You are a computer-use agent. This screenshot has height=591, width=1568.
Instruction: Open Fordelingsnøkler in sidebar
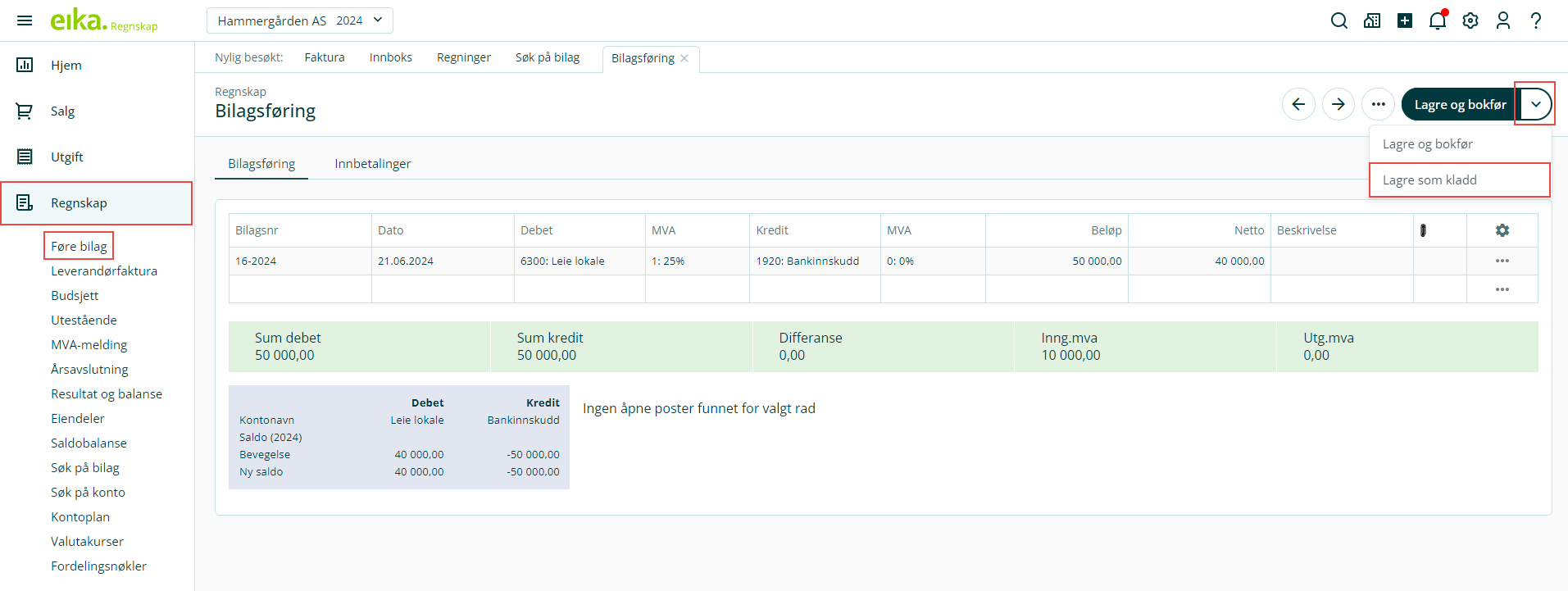pos(98,566)
